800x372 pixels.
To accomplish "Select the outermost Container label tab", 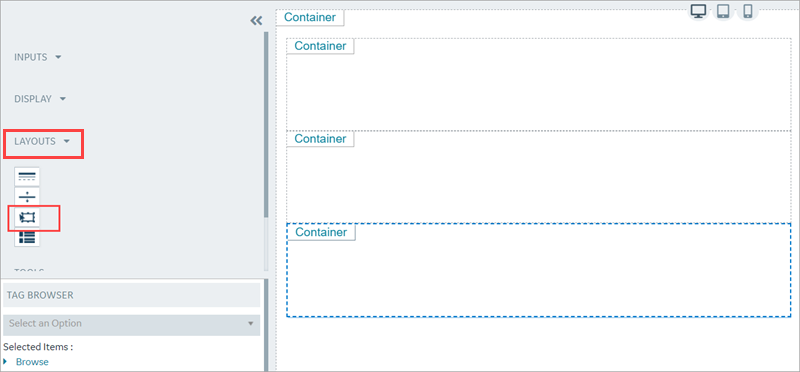I will tap(310, 17).
